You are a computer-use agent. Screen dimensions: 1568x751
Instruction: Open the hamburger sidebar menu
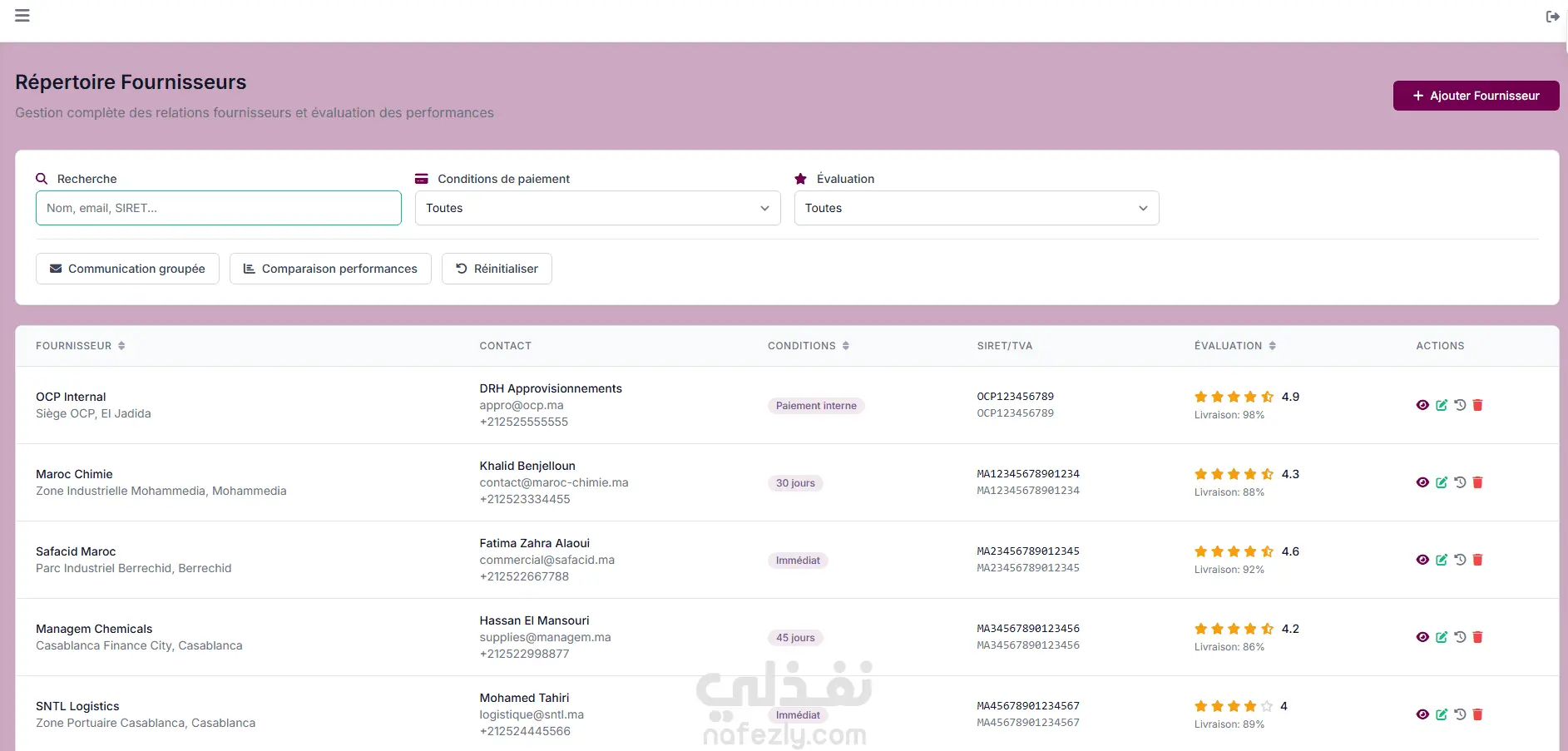(x=22, y=16)
